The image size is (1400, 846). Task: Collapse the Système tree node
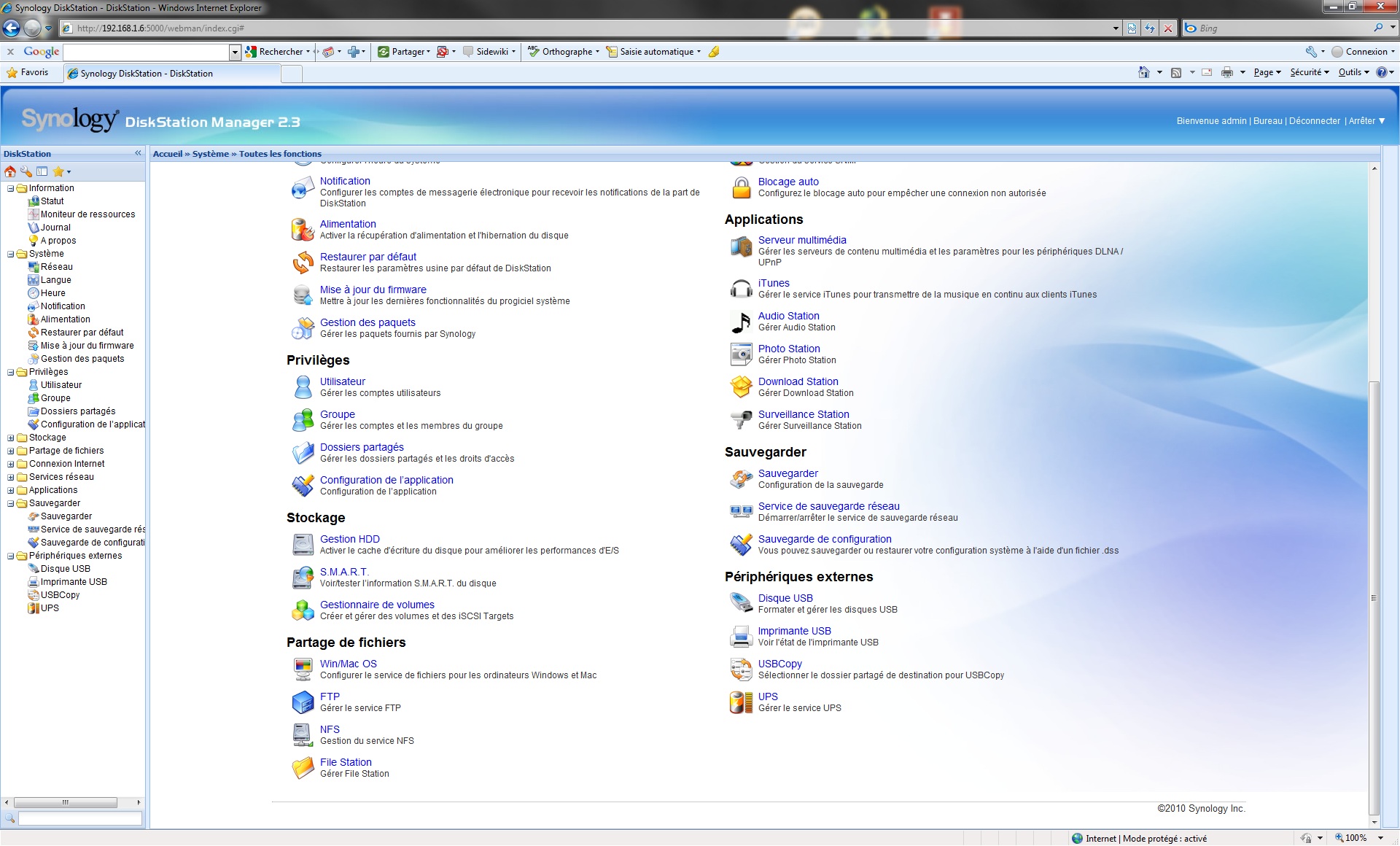11,254
